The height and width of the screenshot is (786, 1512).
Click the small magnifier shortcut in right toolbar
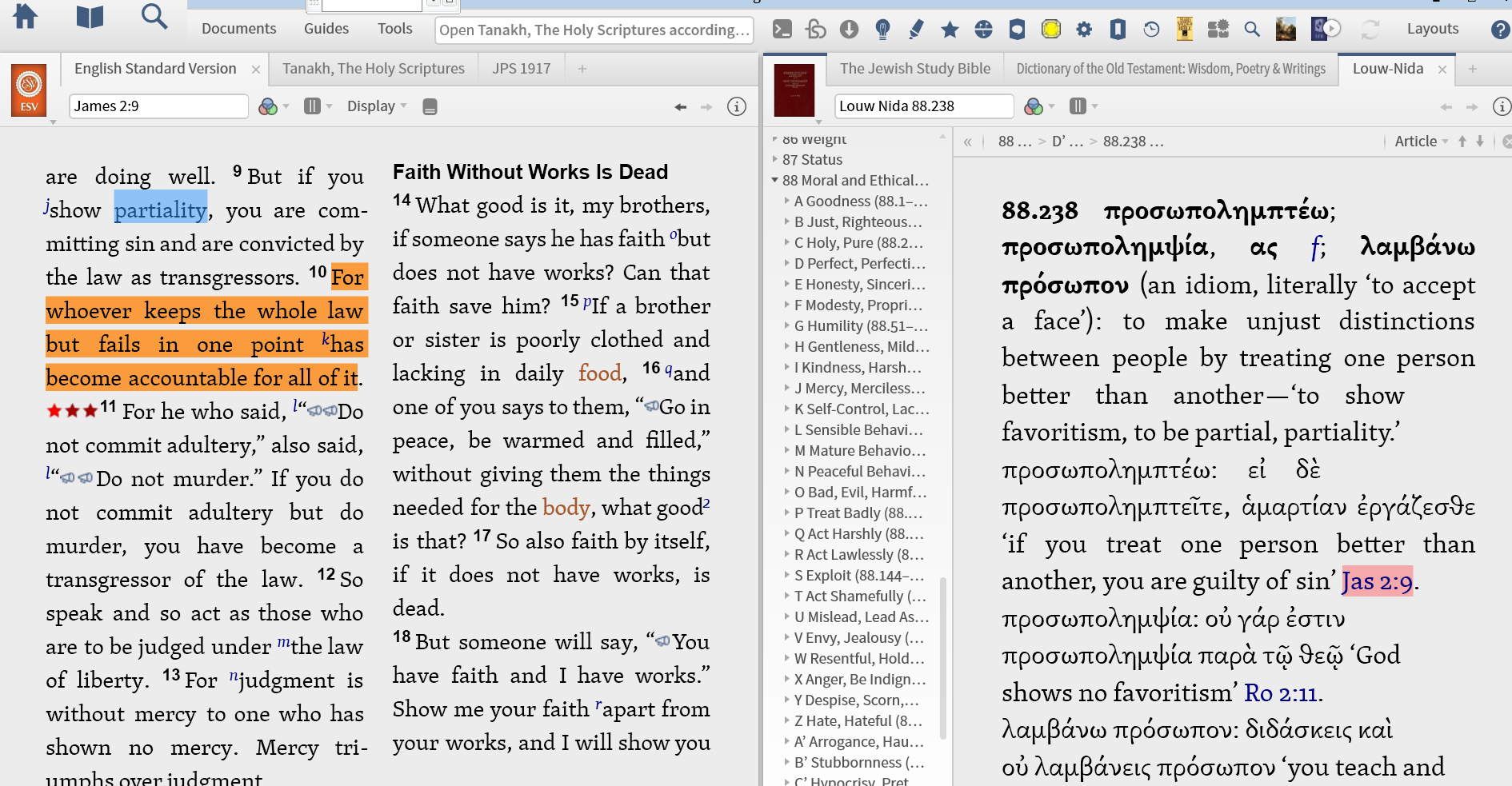pyautogui.click(x=1252, y=30)
